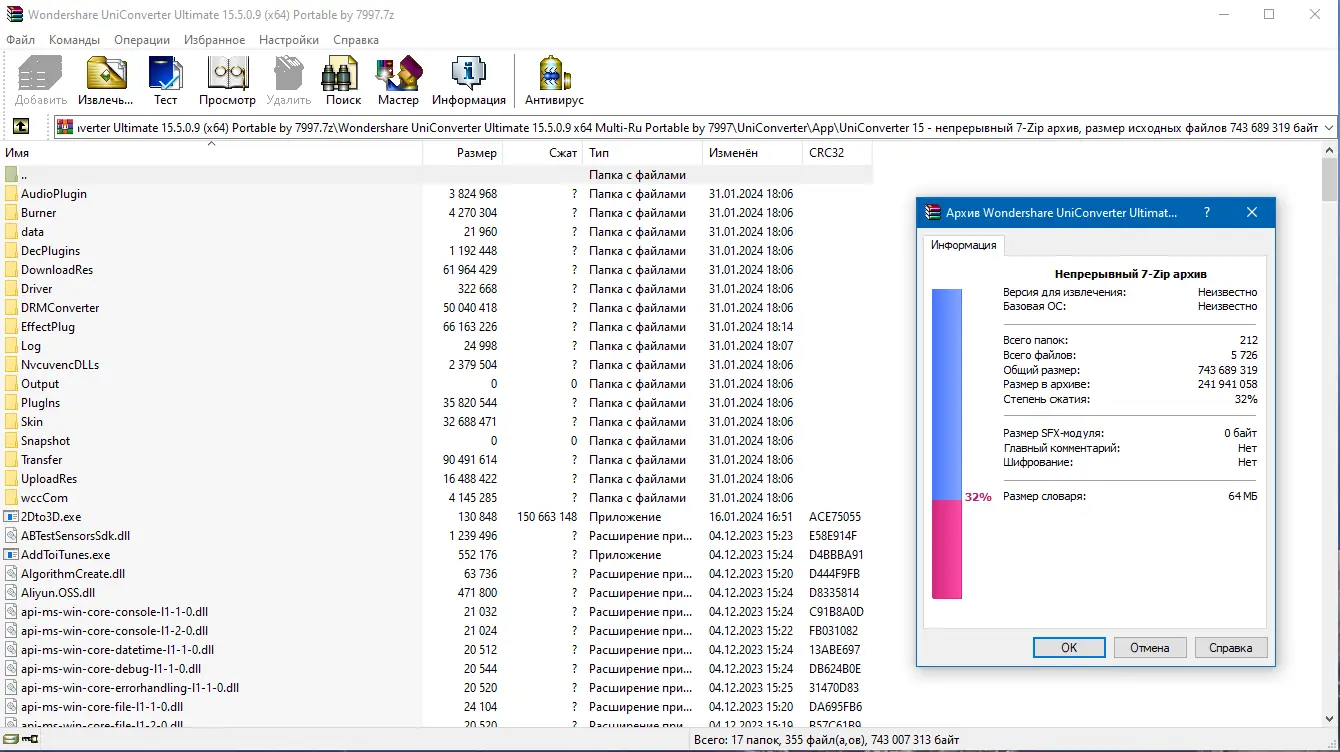Sort files by the CRC32 column
Viewport: 1340px width, 752px height.
(x=837, y=153)
